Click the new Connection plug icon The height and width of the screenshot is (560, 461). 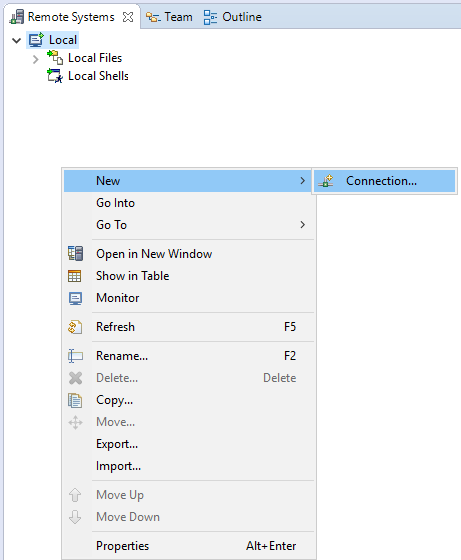[326, 181]
